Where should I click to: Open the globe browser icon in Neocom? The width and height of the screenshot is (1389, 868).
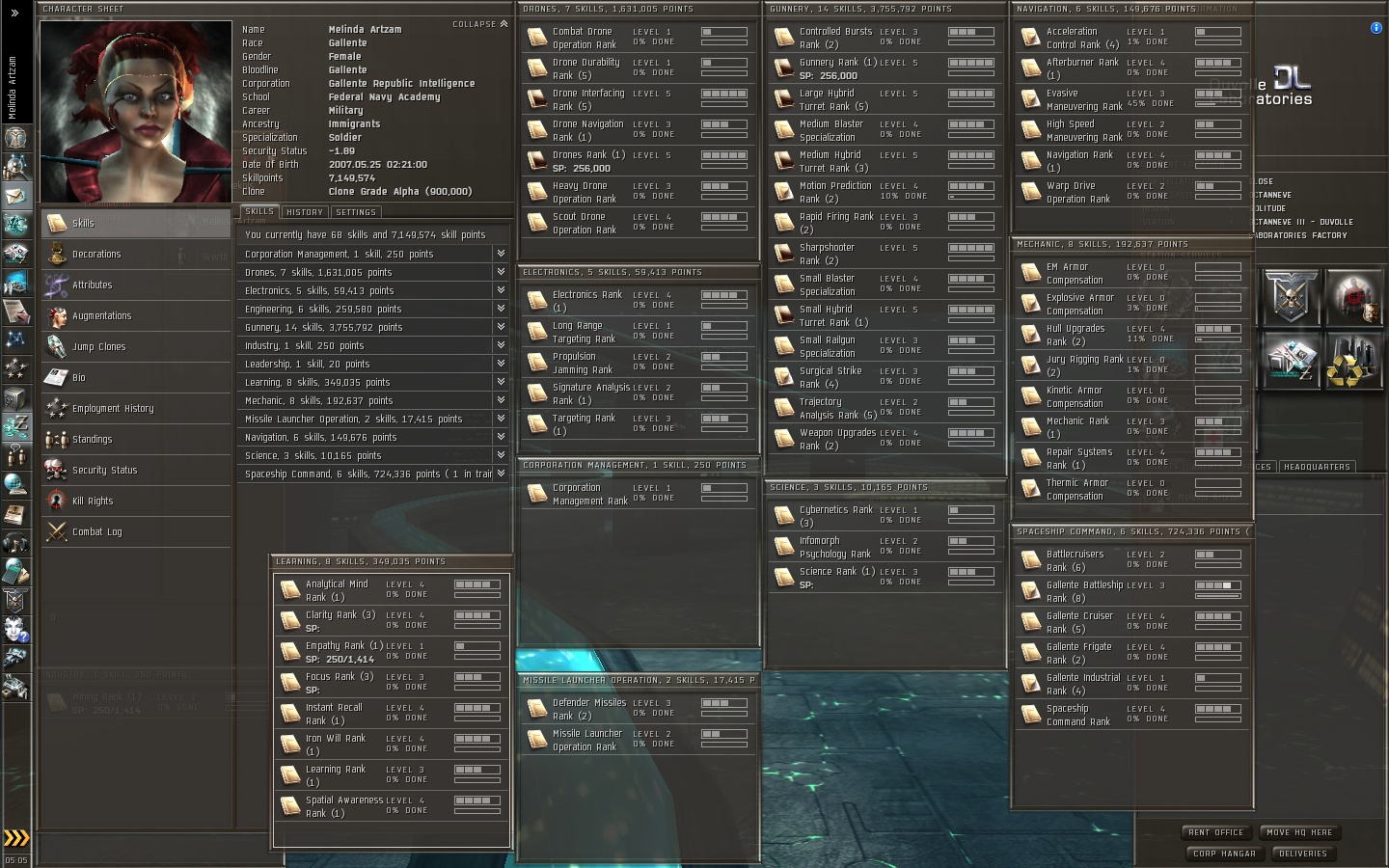[15, 484]
